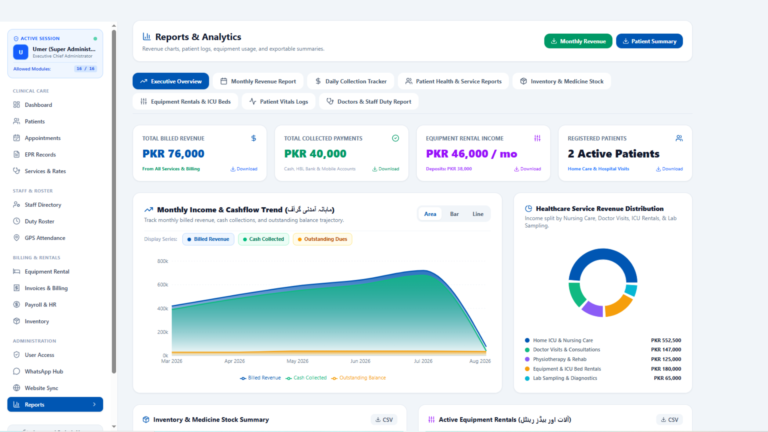Click the Equipment Rental Income sliders icon

[x=537, y=138]
